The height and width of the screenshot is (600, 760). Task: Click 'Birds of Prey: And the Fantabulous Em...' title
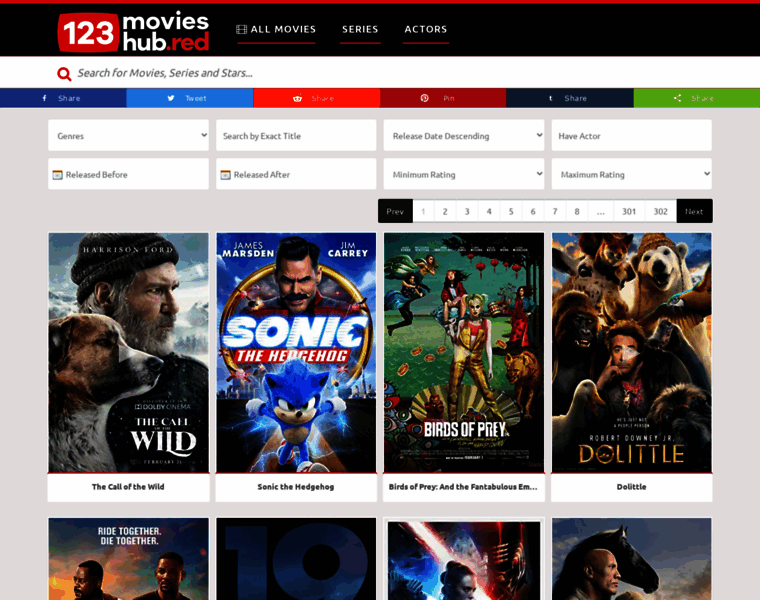click(x=463, y=487)
